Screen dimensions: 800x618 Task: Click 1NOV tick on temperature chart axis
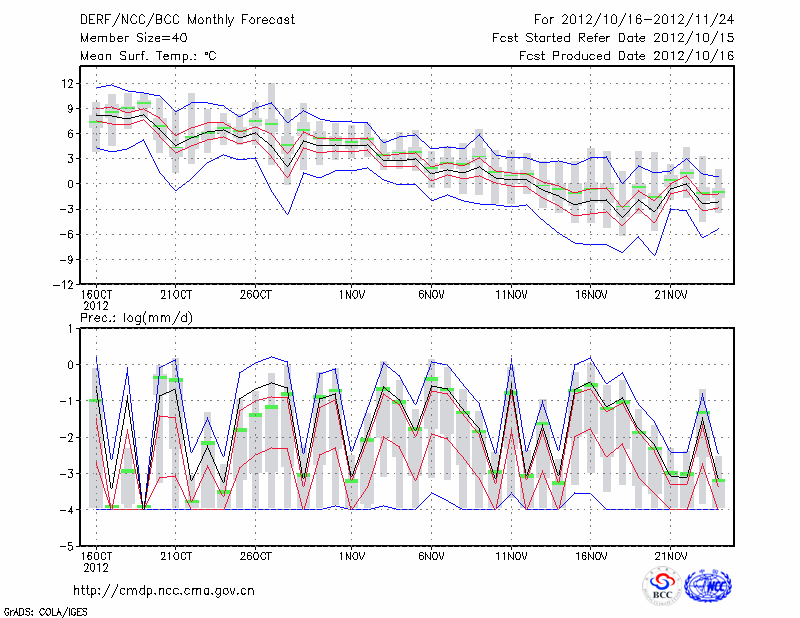point(351,295)
